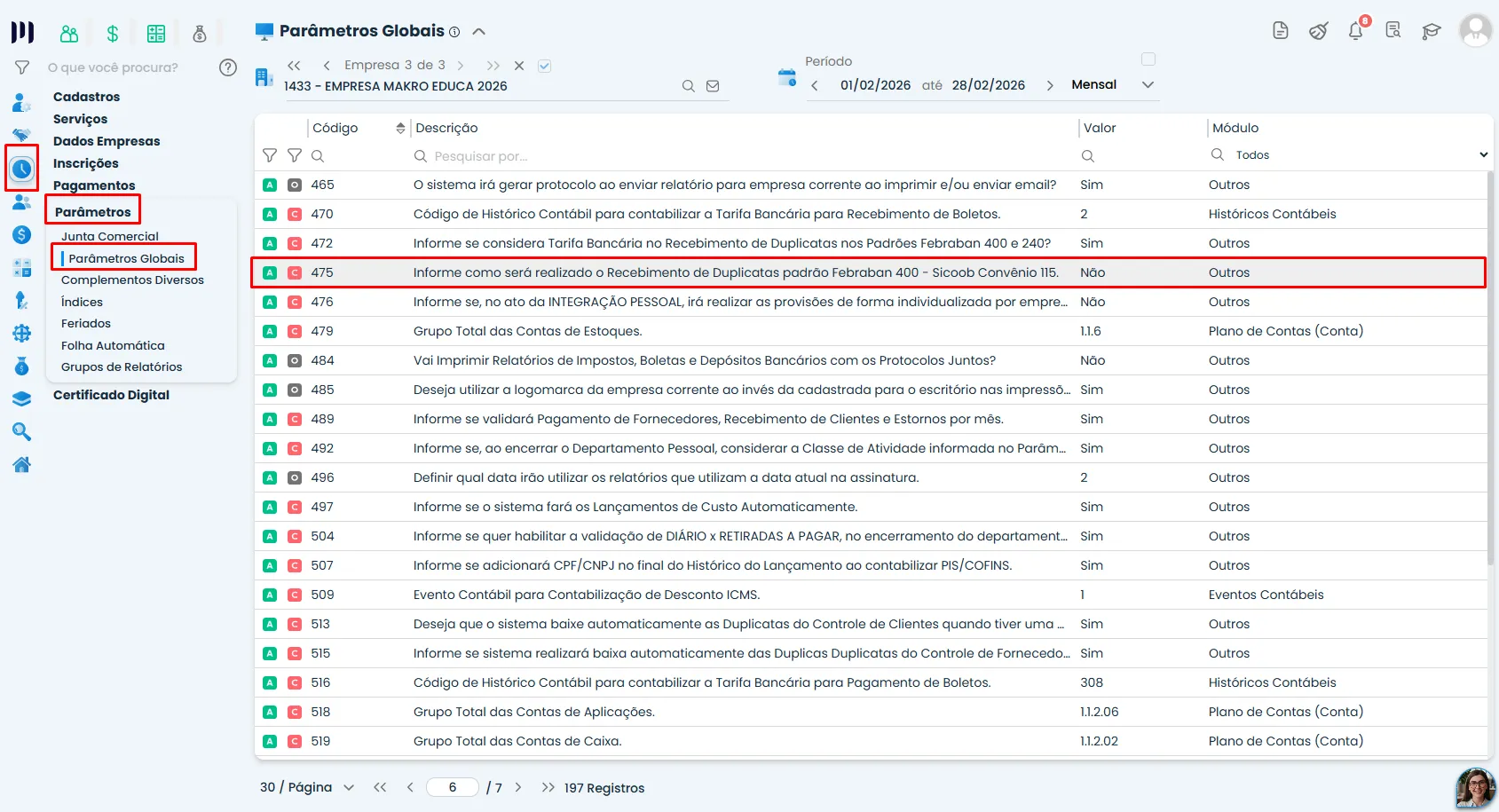This screenshot has height=812, width=1499.
Task: Click the red C icon on row 470
Action: coord(295,214)
